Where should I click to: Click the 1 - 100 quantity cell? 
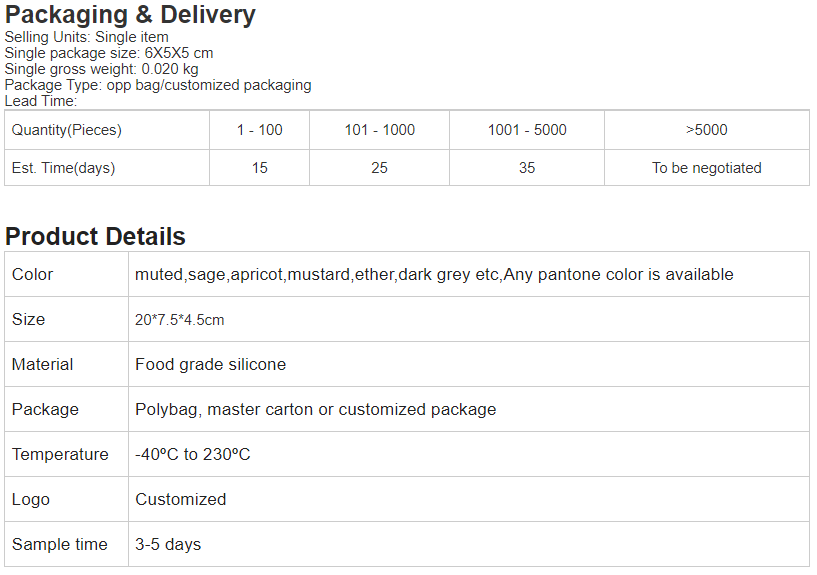pyautogui.click(x=259, y=130)
